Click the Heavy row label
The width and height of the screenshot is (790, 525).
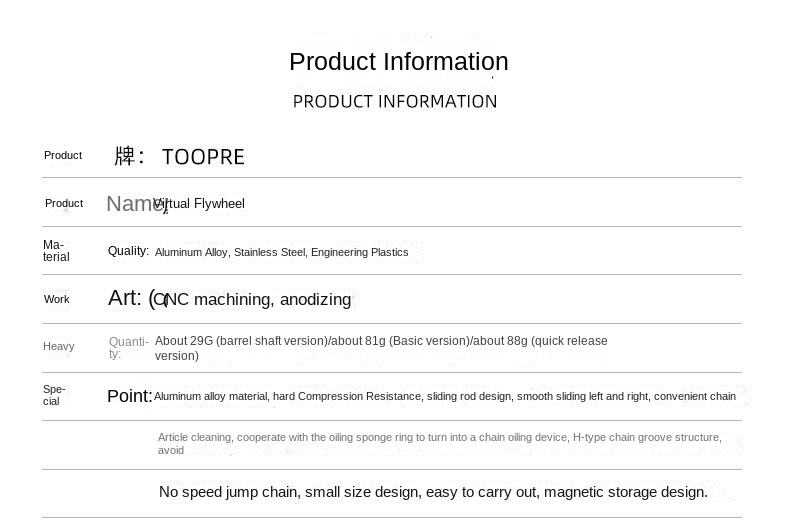tap(58, 347)
